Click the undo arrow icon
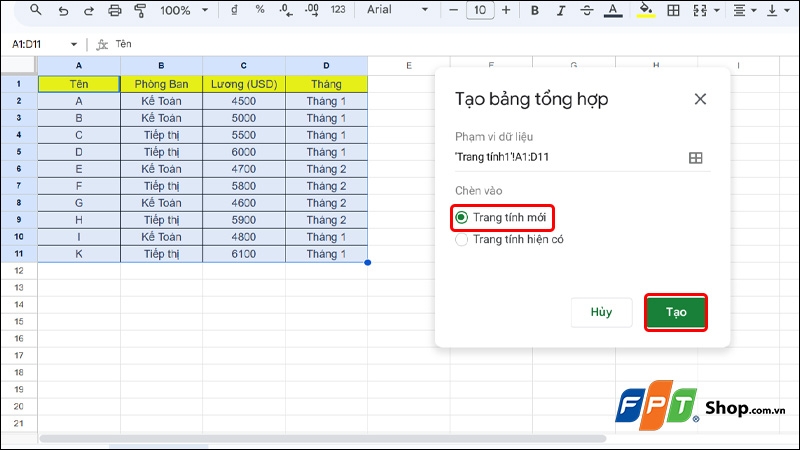This screenshot has height=450, width=800. (63, 10)
